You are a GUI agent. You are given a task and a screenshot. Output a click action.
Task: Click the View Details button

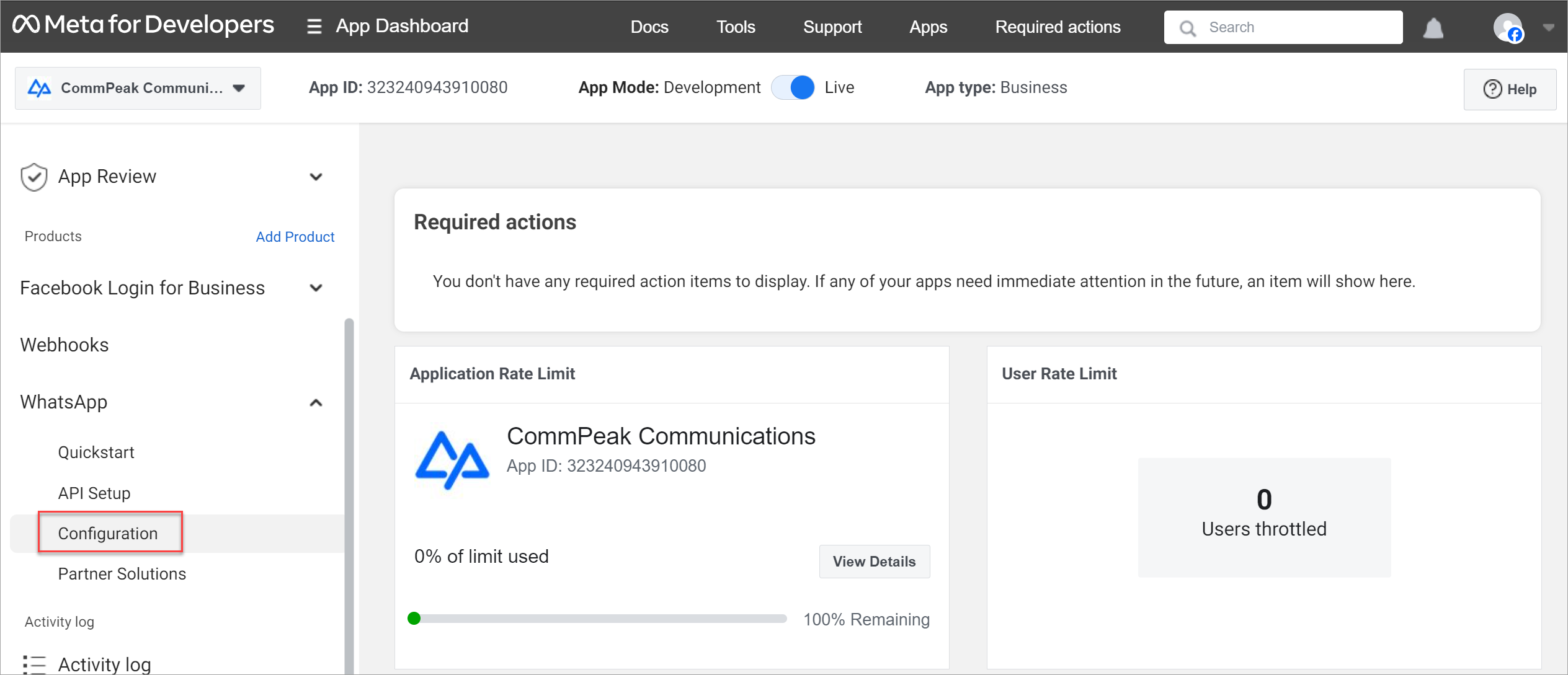(873, 561)
